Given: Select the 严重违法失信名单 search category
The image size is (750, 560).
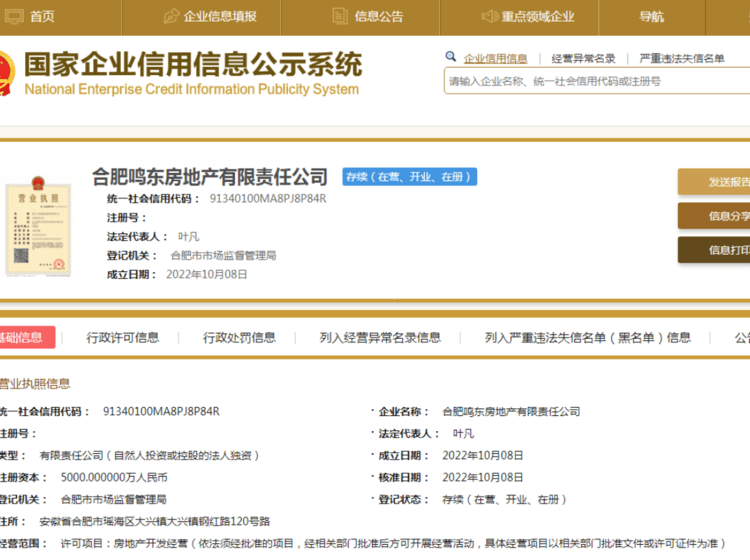Looking at the screenshot, I should (682, 59).
